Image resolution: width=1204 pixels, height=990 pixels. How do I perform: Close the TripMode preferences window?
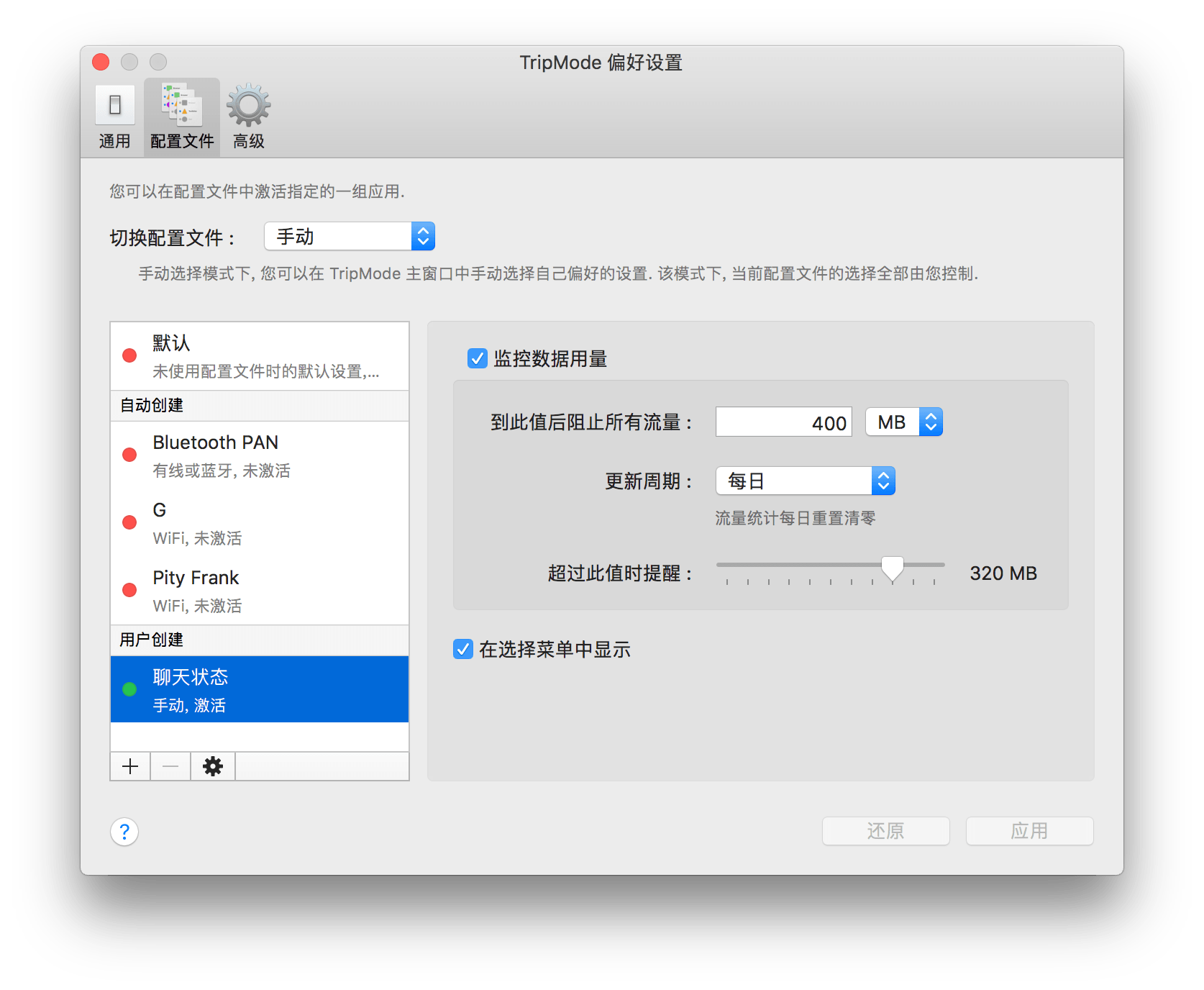click(101, 63)
